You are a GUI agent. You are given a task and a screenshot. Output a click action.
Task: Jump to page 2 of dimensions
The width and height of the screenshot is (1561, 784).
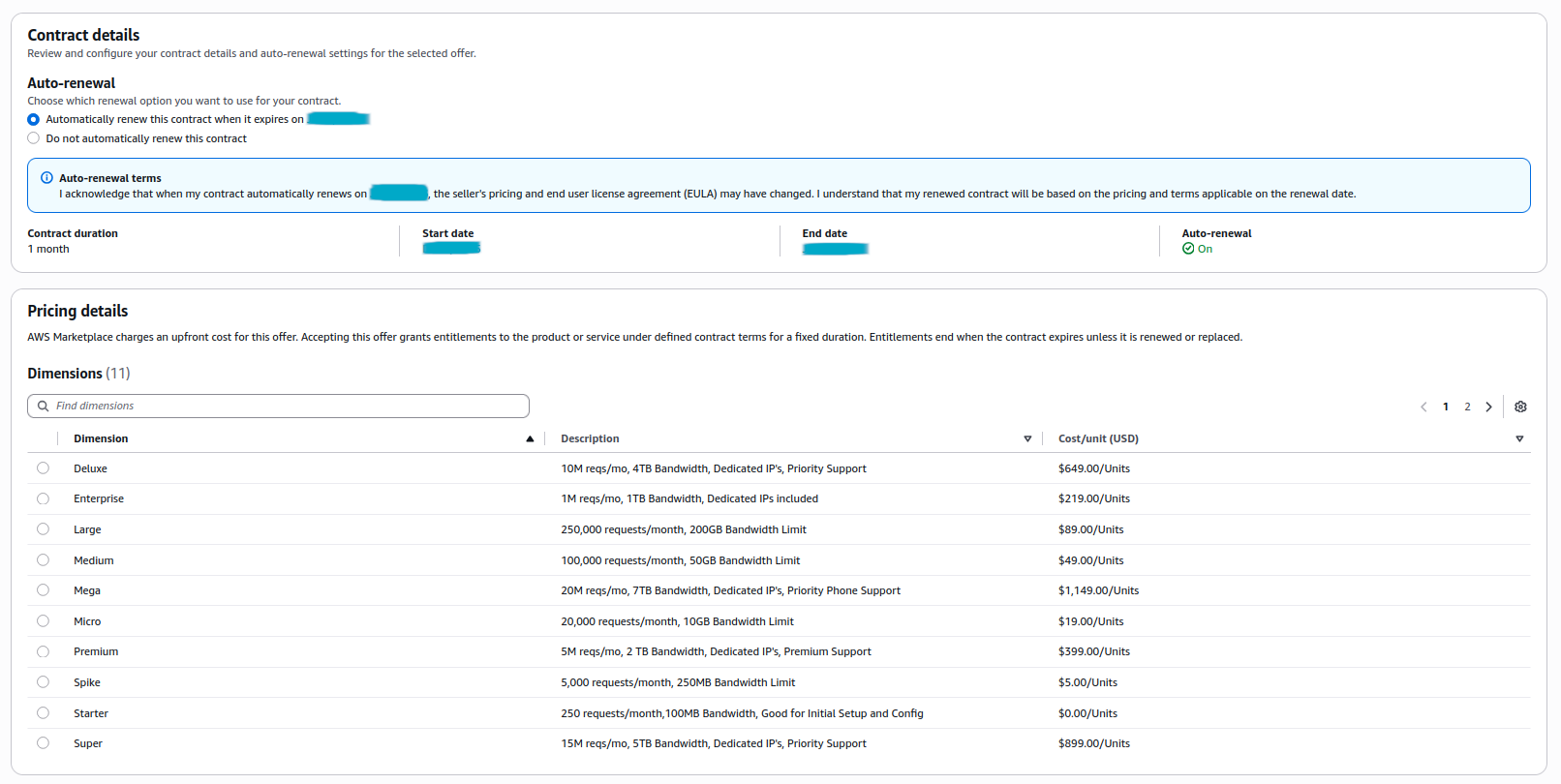[x=1467, y=407]
